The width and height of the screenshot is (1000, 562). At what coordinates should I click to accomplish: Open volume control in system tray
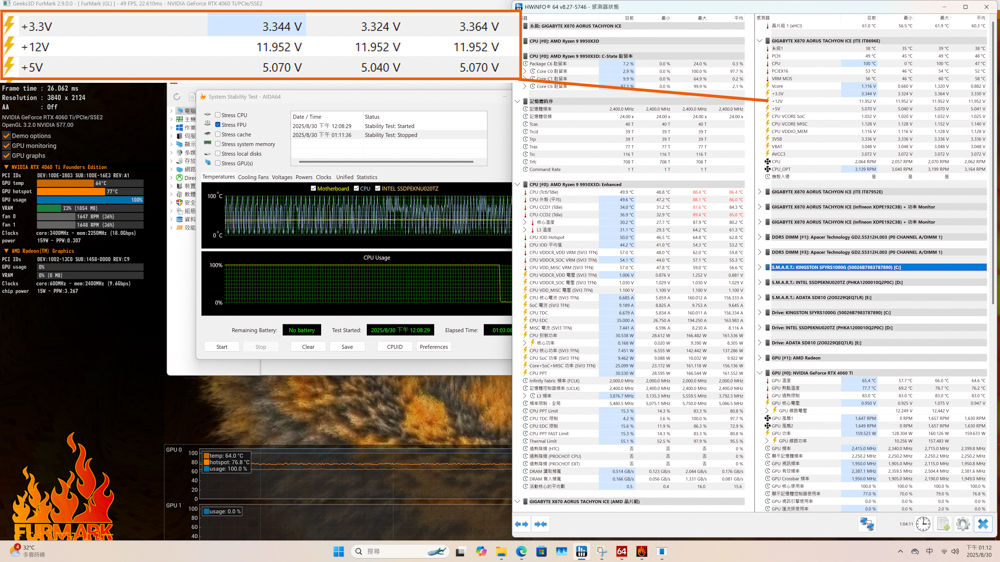[955, 551]
